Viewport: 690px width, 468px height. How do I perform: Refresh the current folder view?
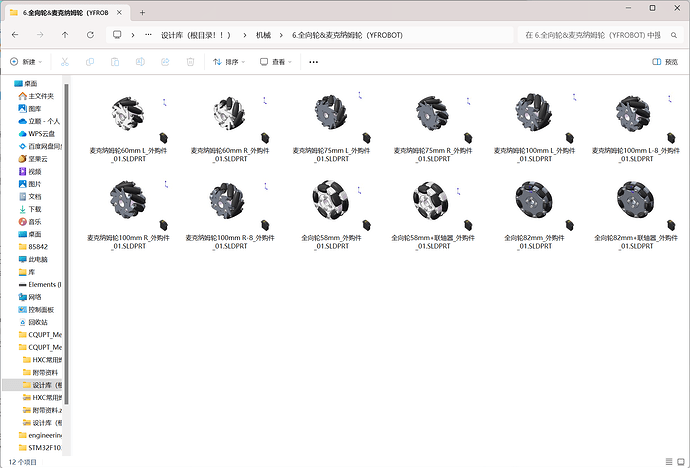[90, 35]
